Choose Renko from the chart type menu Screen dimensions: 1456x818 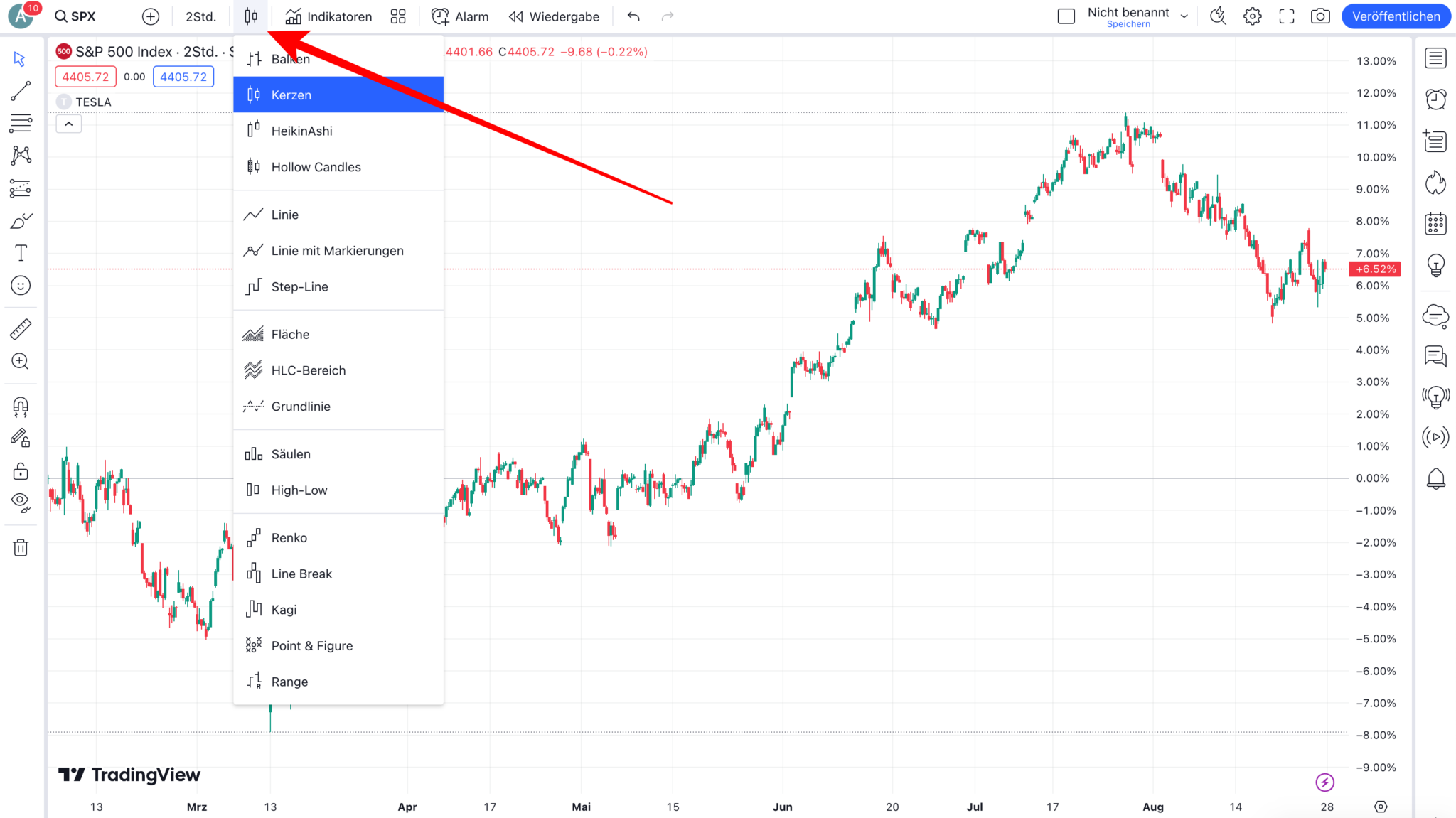tap(289, 537)
